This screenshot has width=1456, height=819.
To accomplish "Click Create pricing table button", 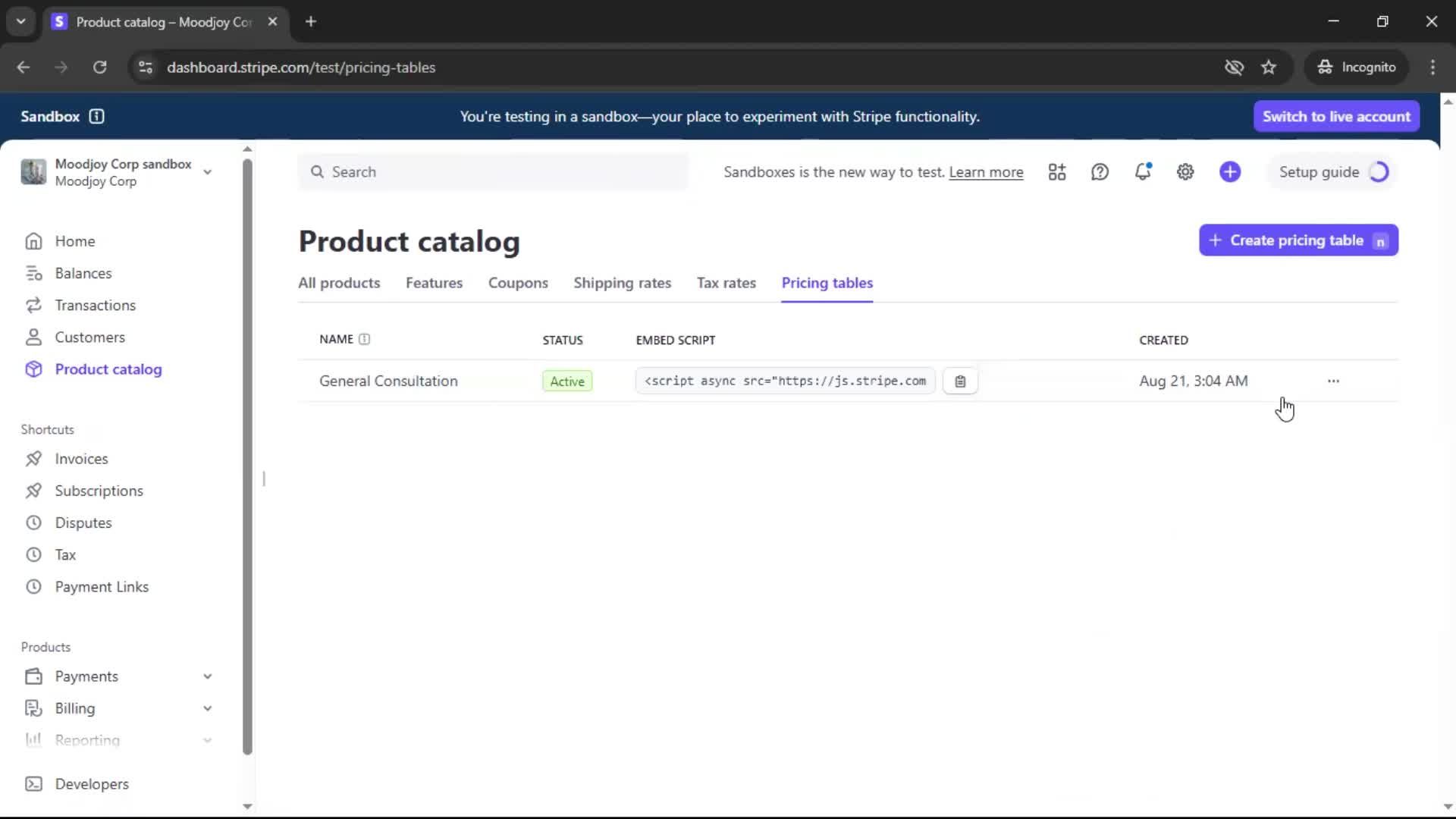I will (x=1298, y=240).
